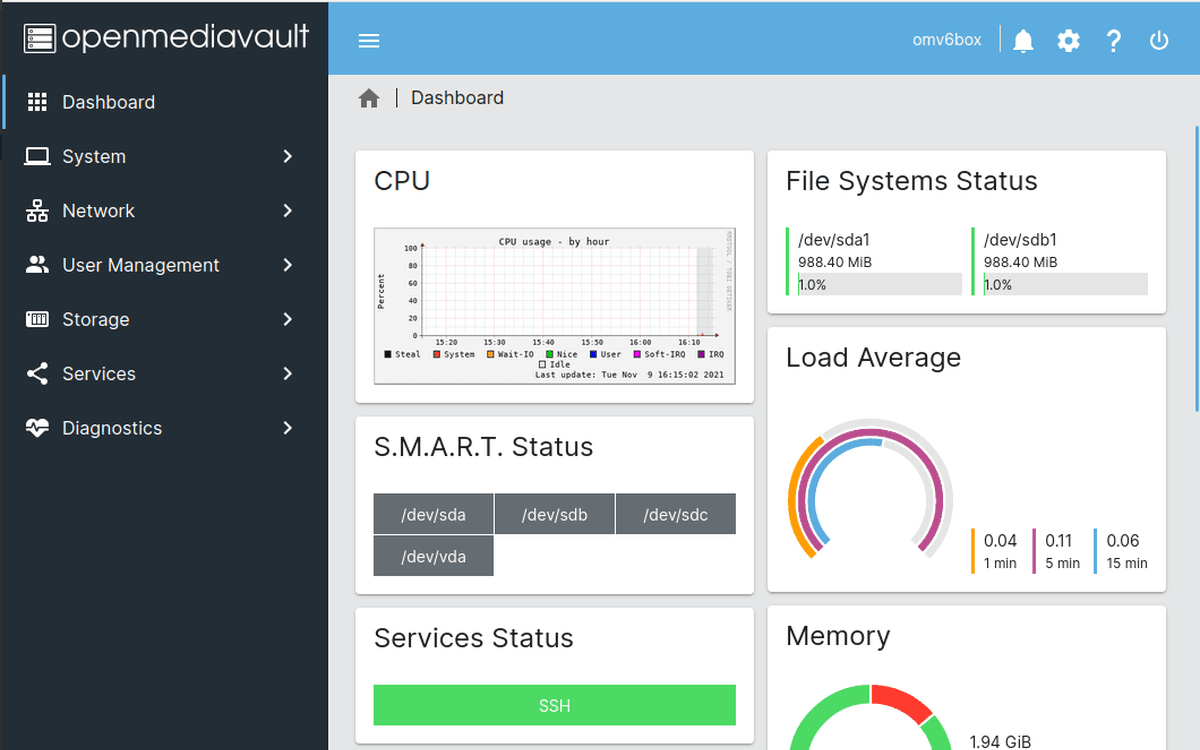Click the File Systems Status title

[x=912, y=181]
